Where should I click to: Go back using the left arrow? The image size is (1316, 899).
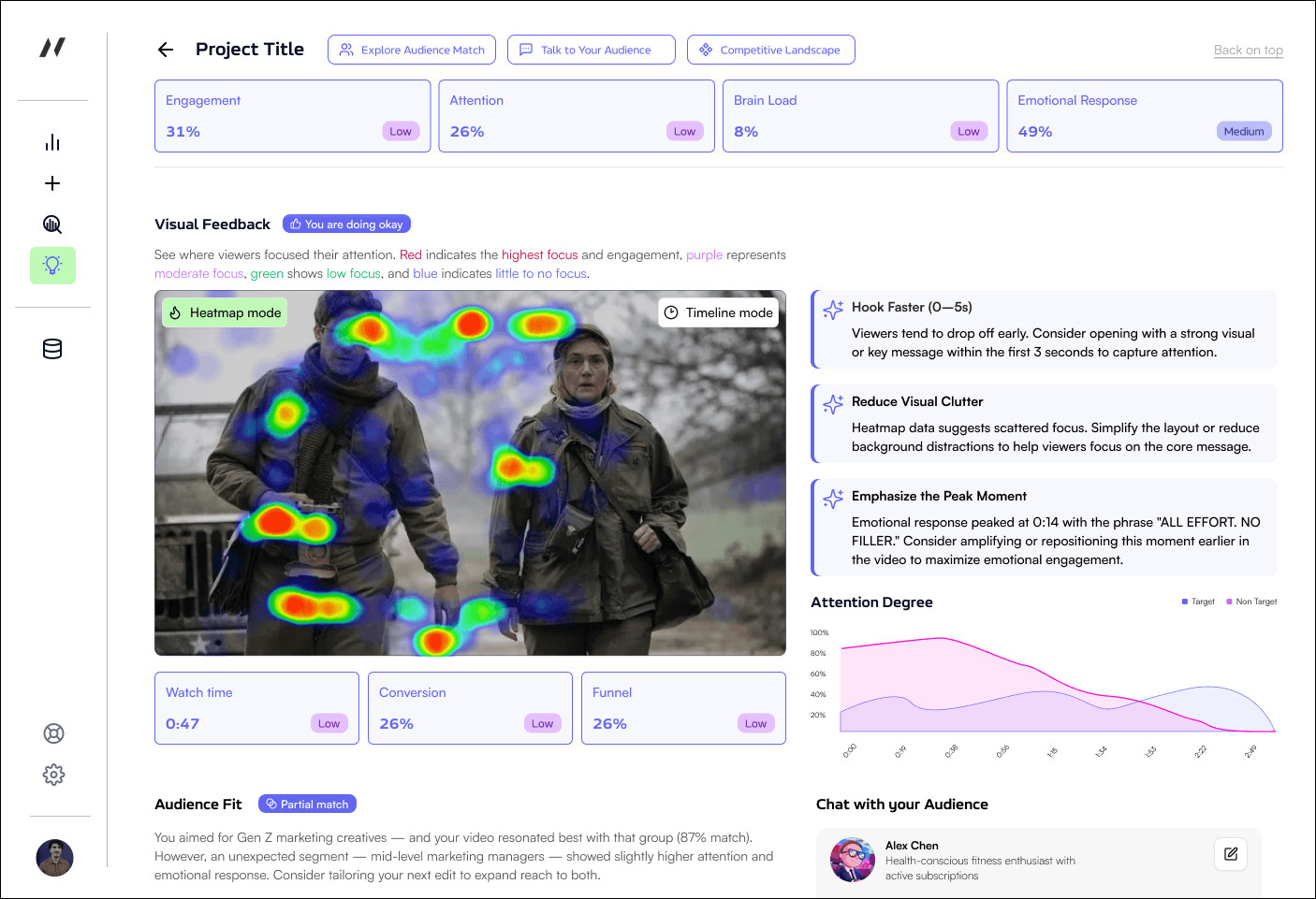pos(166,50)
